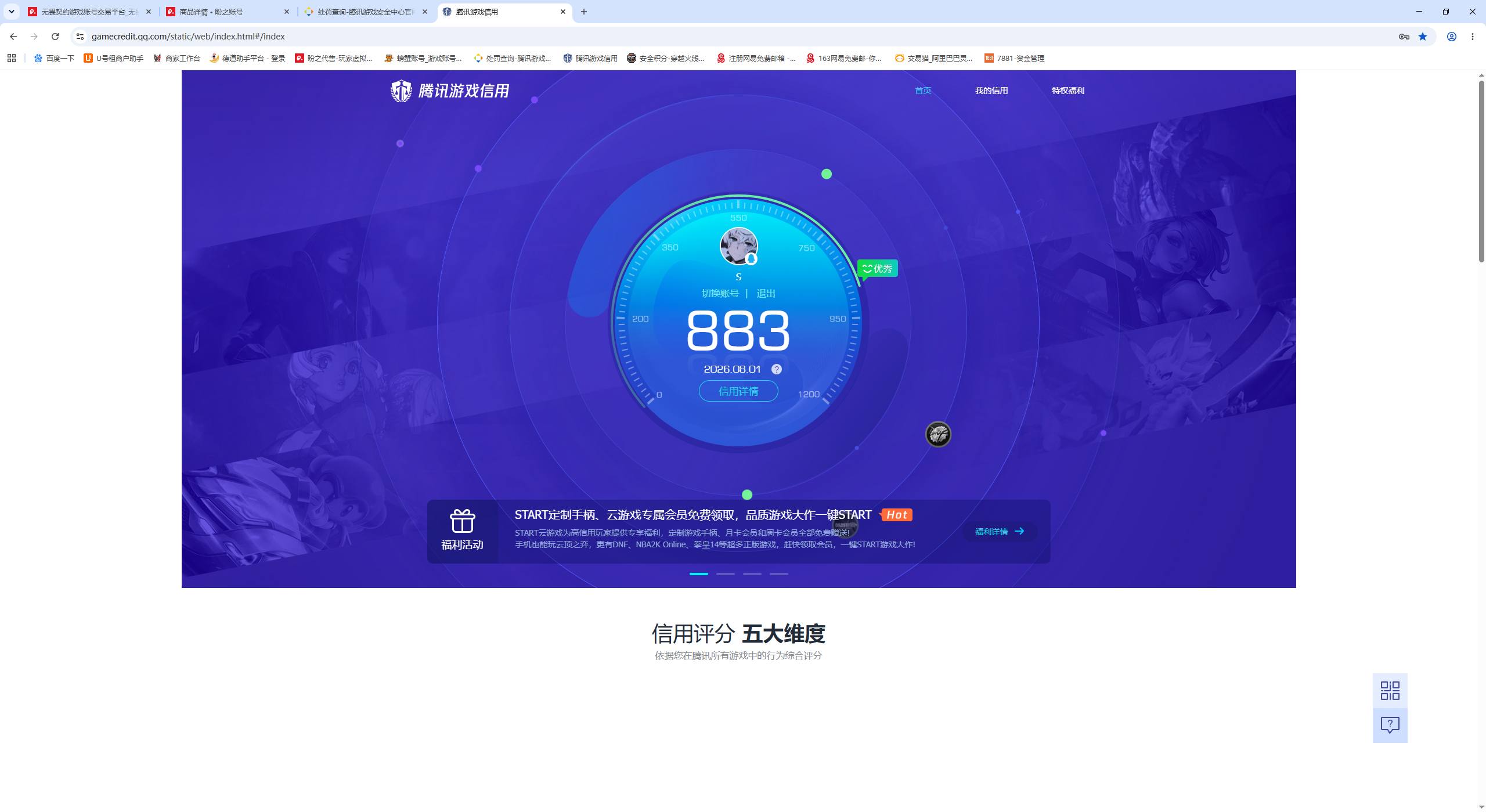Open the Chrome three-dot menu

point(1473,37)
